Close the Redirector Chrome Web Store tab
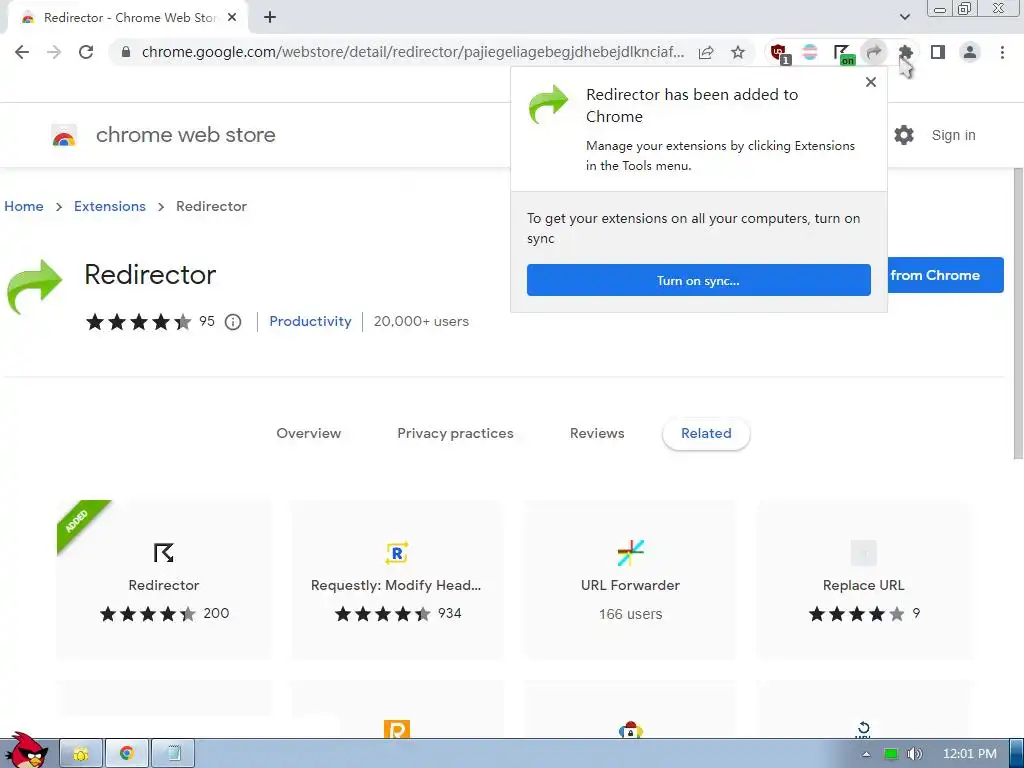 (x=232, y=18)
